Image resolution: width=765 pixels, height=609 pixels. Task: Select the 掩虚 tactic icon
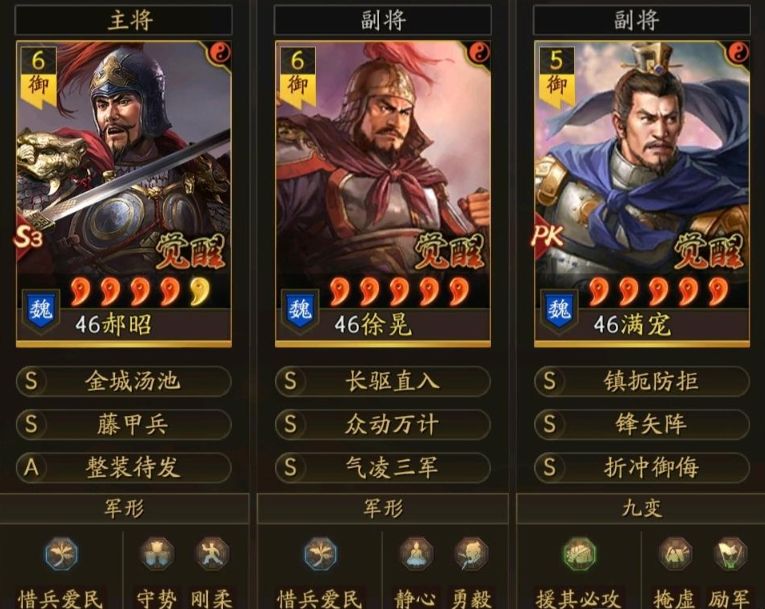point(675,554)
